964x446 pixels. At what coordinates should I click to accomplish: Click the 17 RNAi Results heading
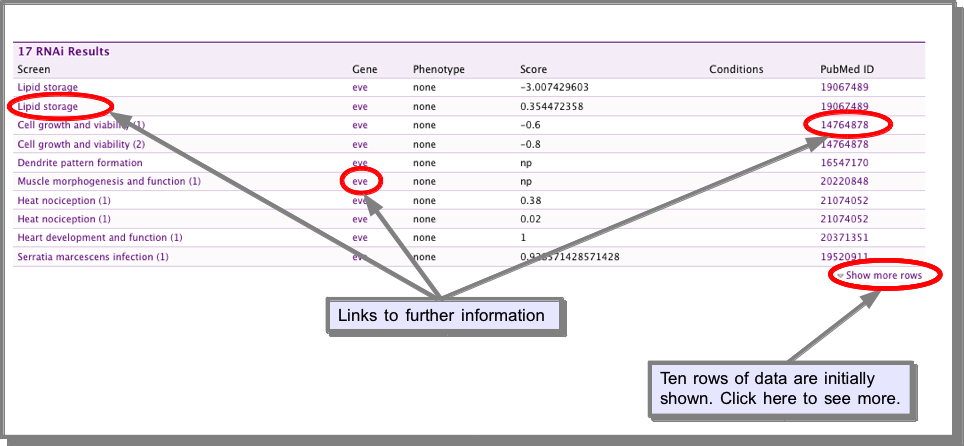(63, 52)
